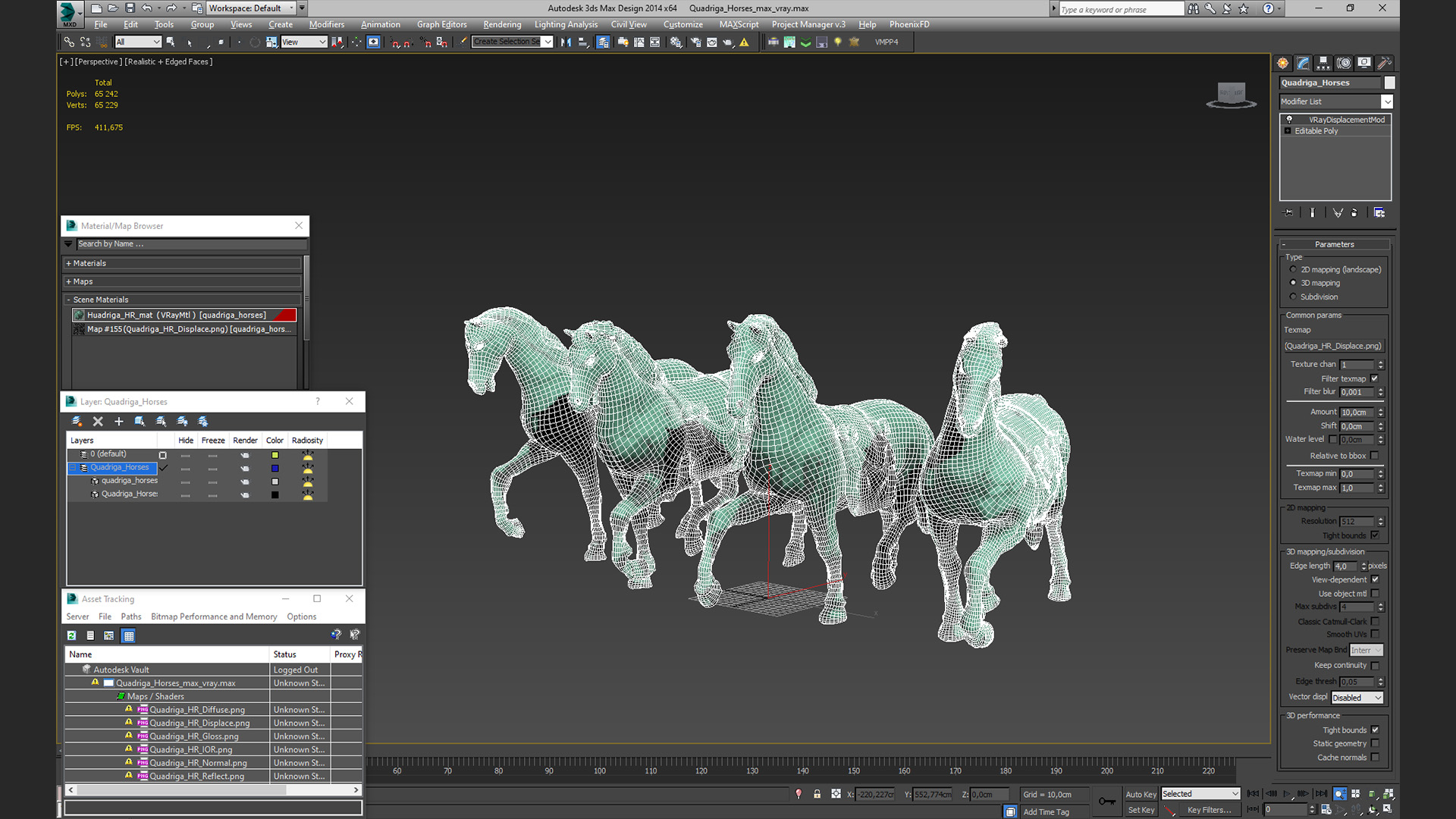The image size is (1456, 819).
Task: Toggle Static geometry checkbox
Action: (1375, 743)
